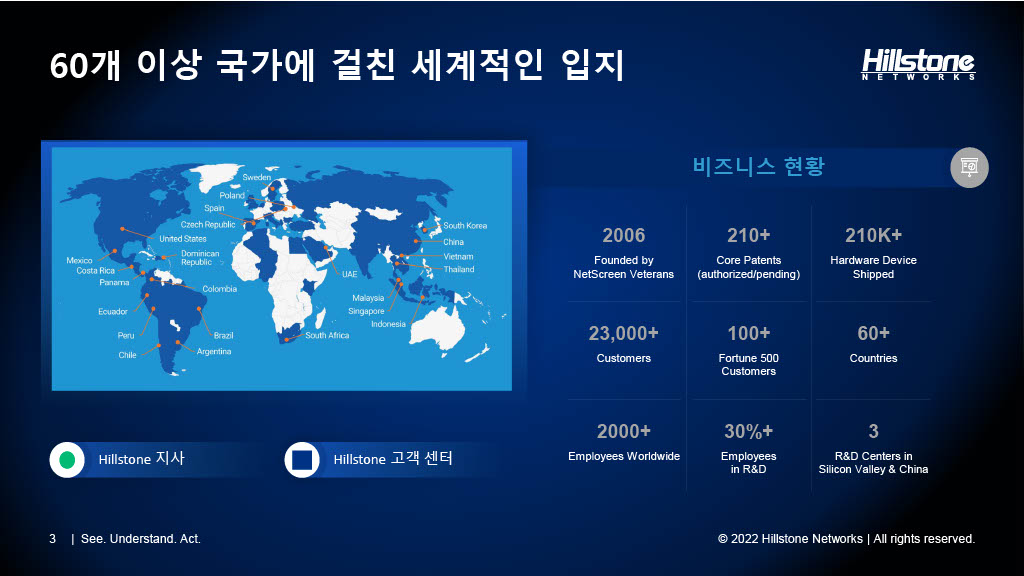Viewport: 1024px width, 576px height.
Task: Click the Brazil map label
Action: tap(223, 335)
